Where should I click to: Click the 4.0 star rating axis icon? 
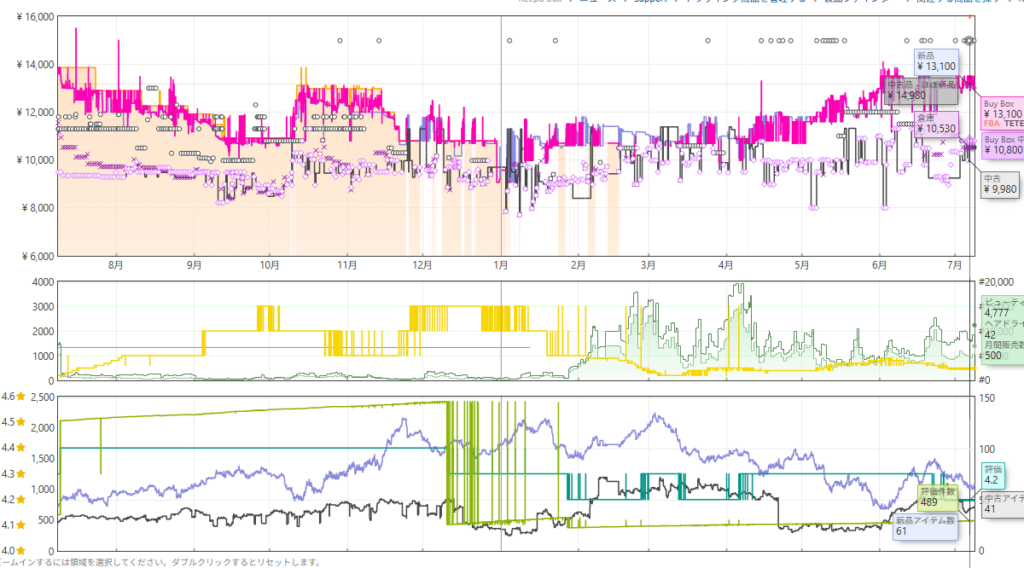[22, 550]
